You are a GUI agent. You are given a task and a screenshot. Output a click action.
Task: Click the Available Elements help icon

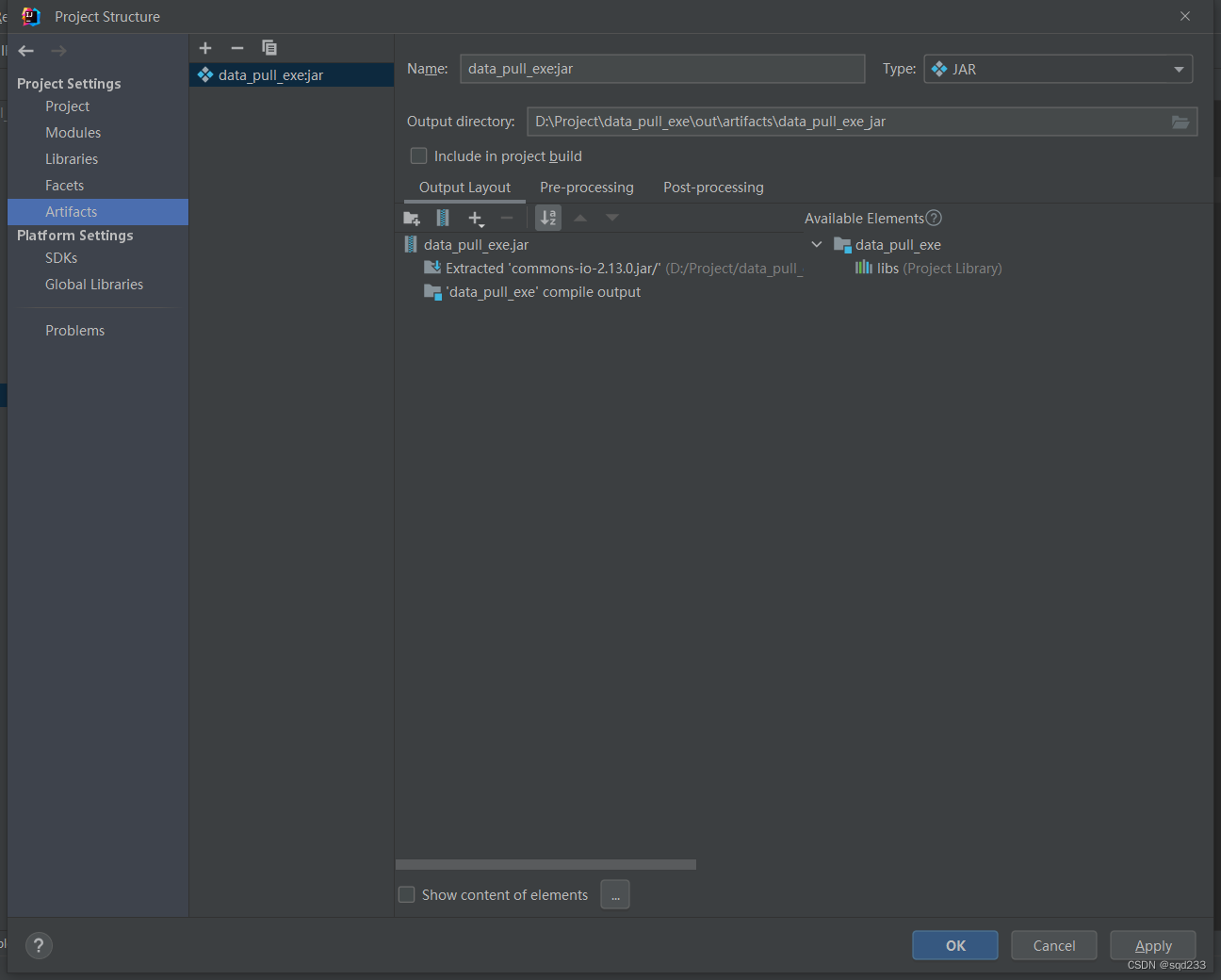click(x=934, y=218)
